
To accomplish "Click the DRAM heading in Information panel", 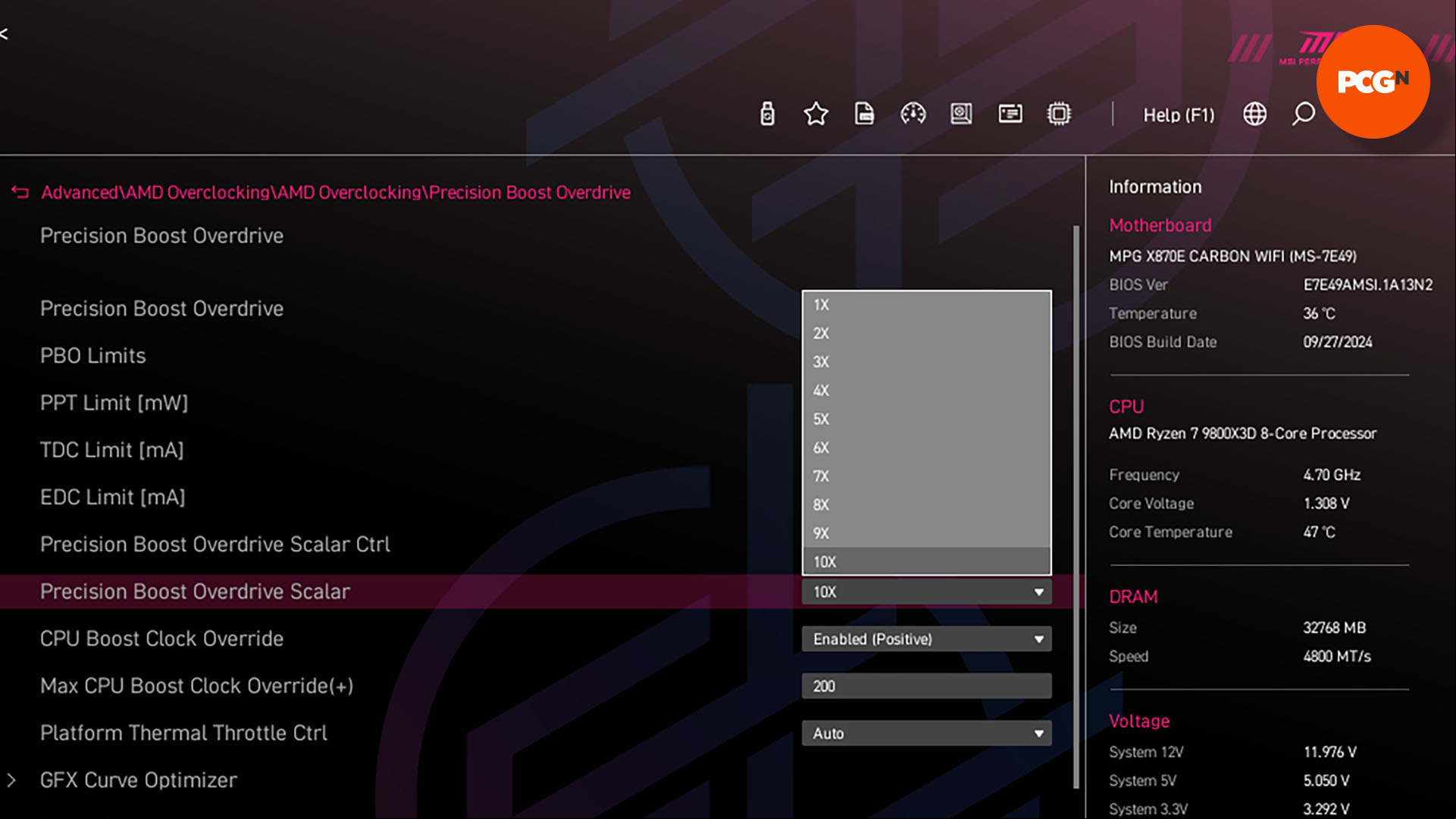I will pos(1133,597).
